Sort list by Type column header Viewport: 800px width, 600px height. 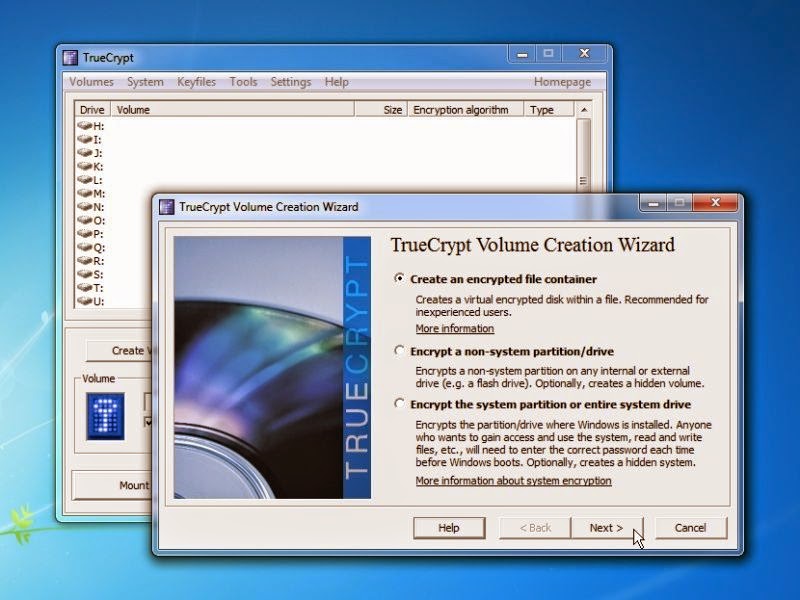(549, 110)
